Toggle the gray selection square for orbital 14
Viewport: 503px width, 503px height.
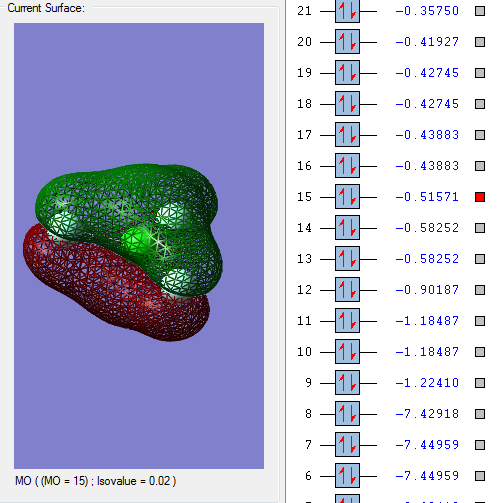pyautogui.click(x=480, y=228)
